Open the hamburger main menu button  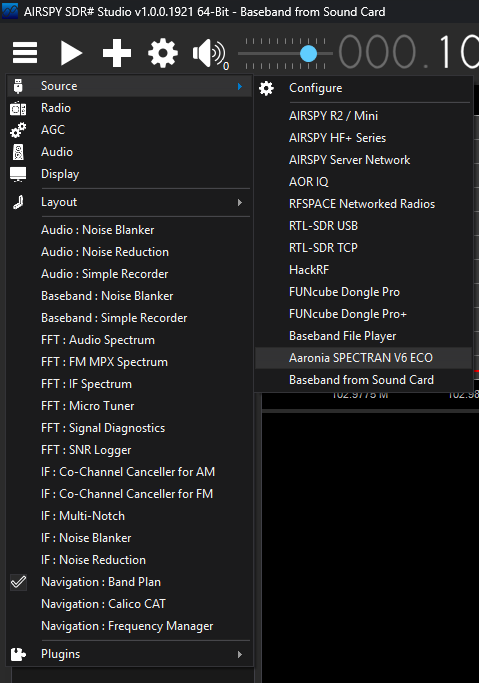(x=25, y=53)
